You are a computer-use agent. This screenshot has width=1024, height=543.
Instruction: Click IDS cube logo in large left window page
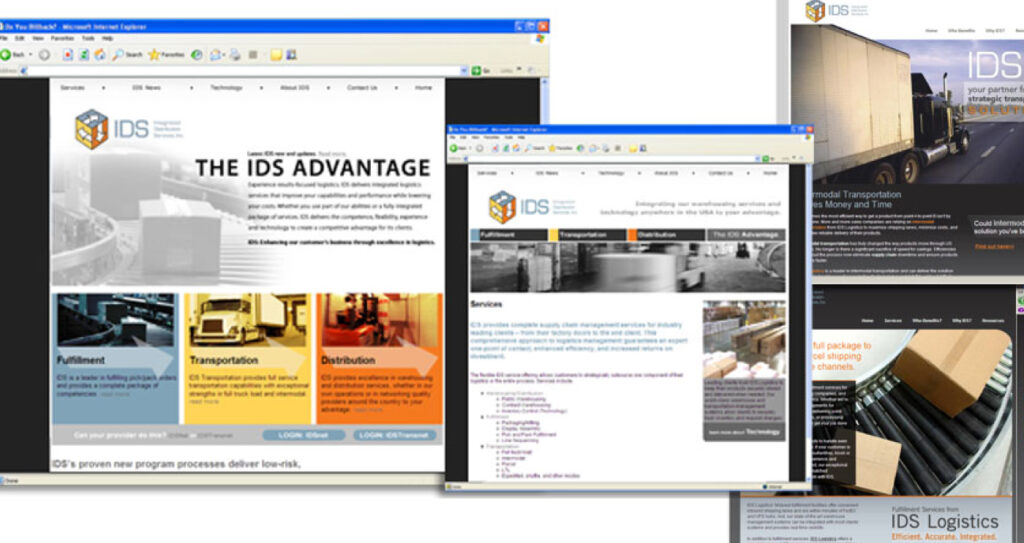tap(91, 129)
